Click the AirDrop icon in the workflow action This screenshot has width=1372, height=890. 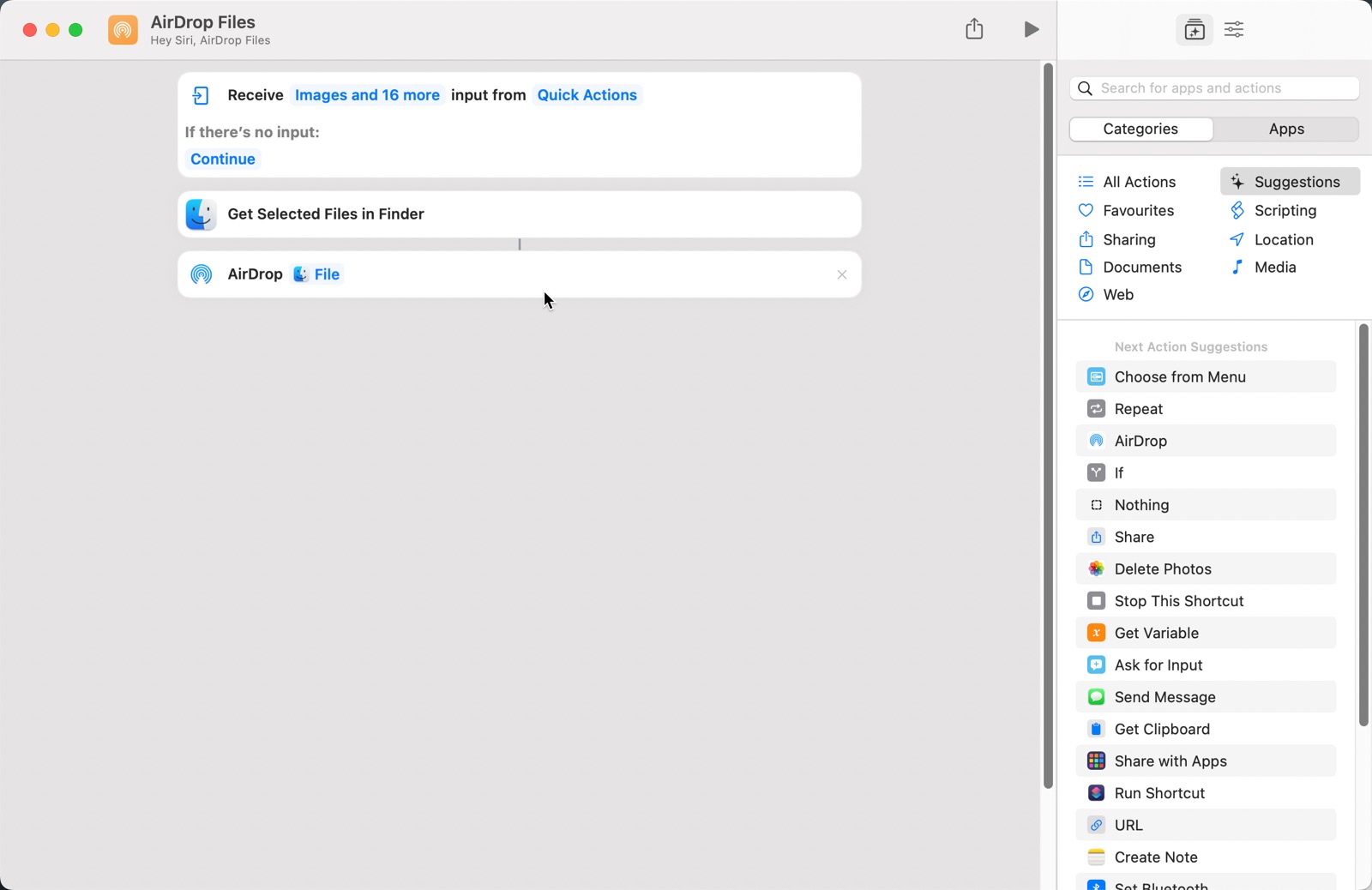click(x=202, y=274)
